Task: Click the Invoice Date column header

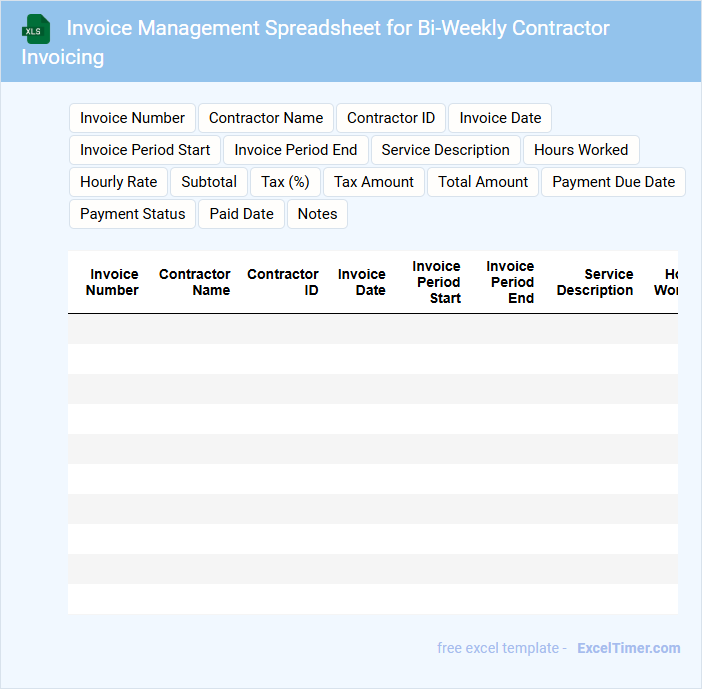Action: [361, 282]
